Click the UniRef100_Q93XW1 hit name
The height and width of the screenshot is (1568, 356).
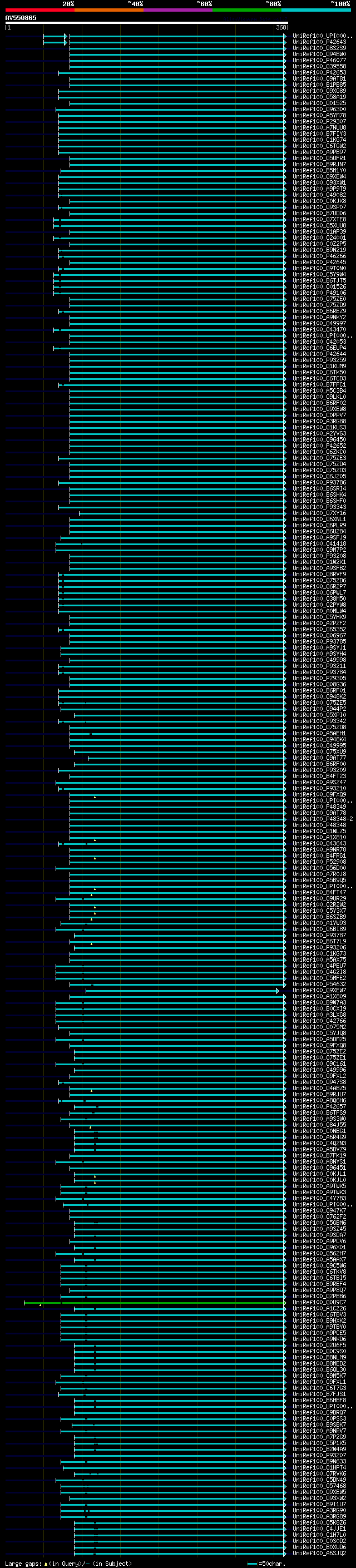tap(319, 182)
